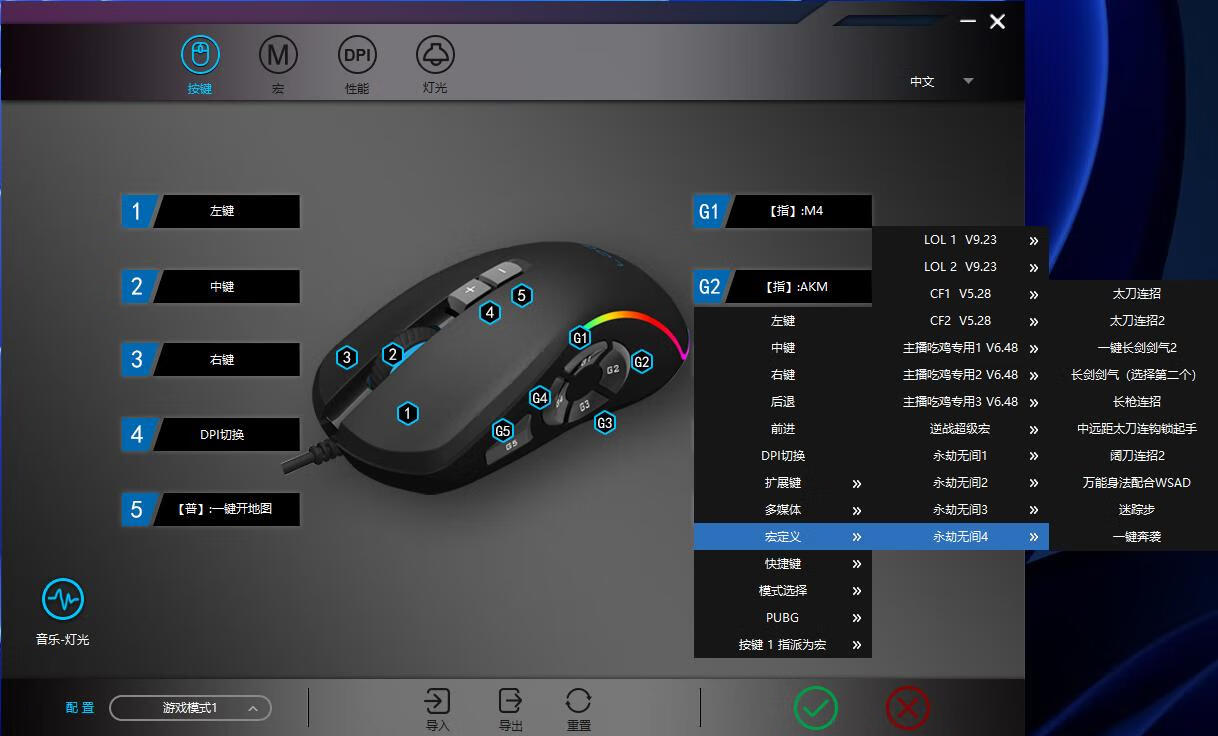Open button 5 一键开地图 assignment
The height and width of the screenshot is (736, 1218).
coord(210,509)
